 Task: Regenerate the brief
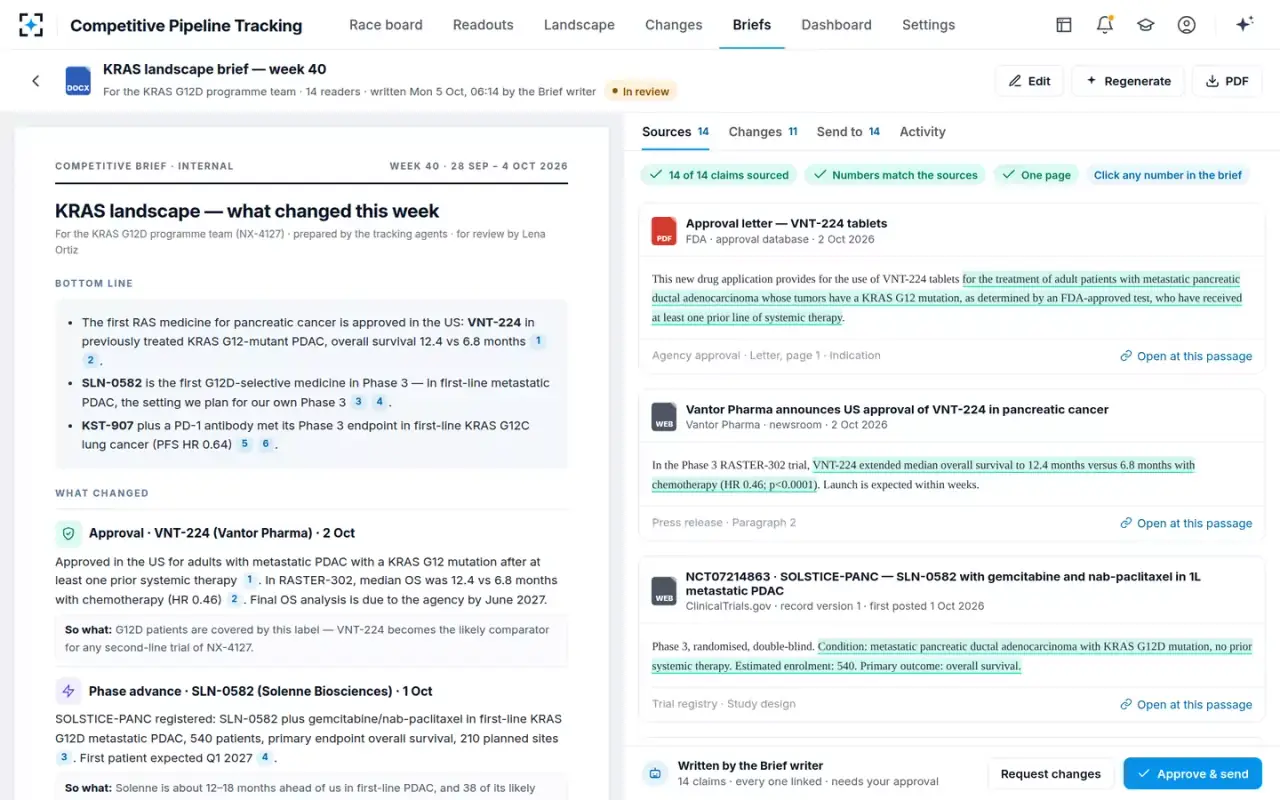click(x=1128, y=81)
